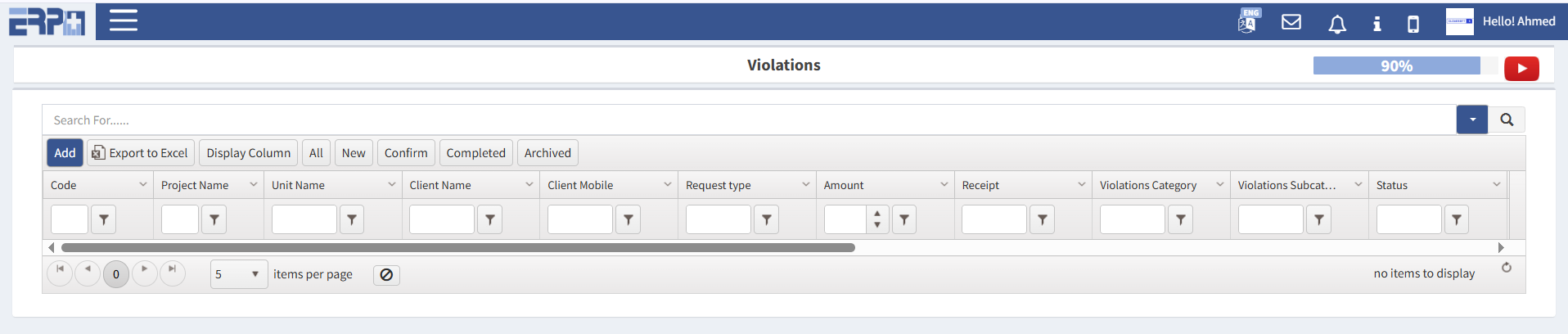1568x334 pixels.
Task: Open the notifications bell
Action: (x=1337, y=24)
